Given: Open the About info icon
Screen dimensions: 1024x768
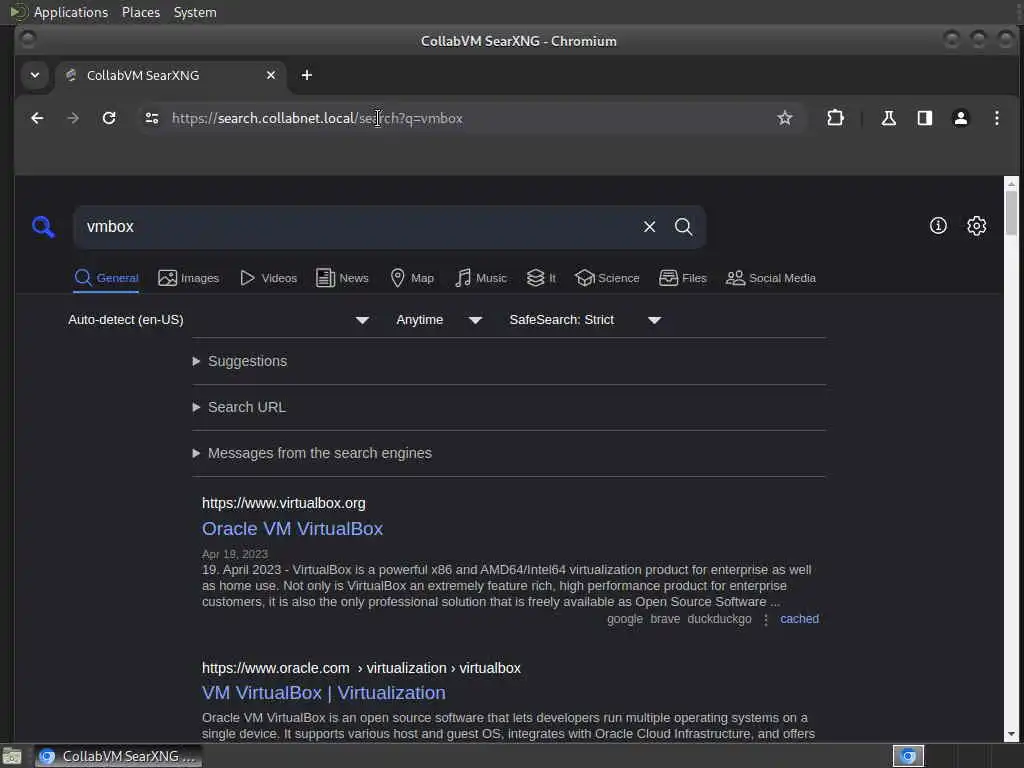Looking at the screenshot, I should tap(938, 226).
